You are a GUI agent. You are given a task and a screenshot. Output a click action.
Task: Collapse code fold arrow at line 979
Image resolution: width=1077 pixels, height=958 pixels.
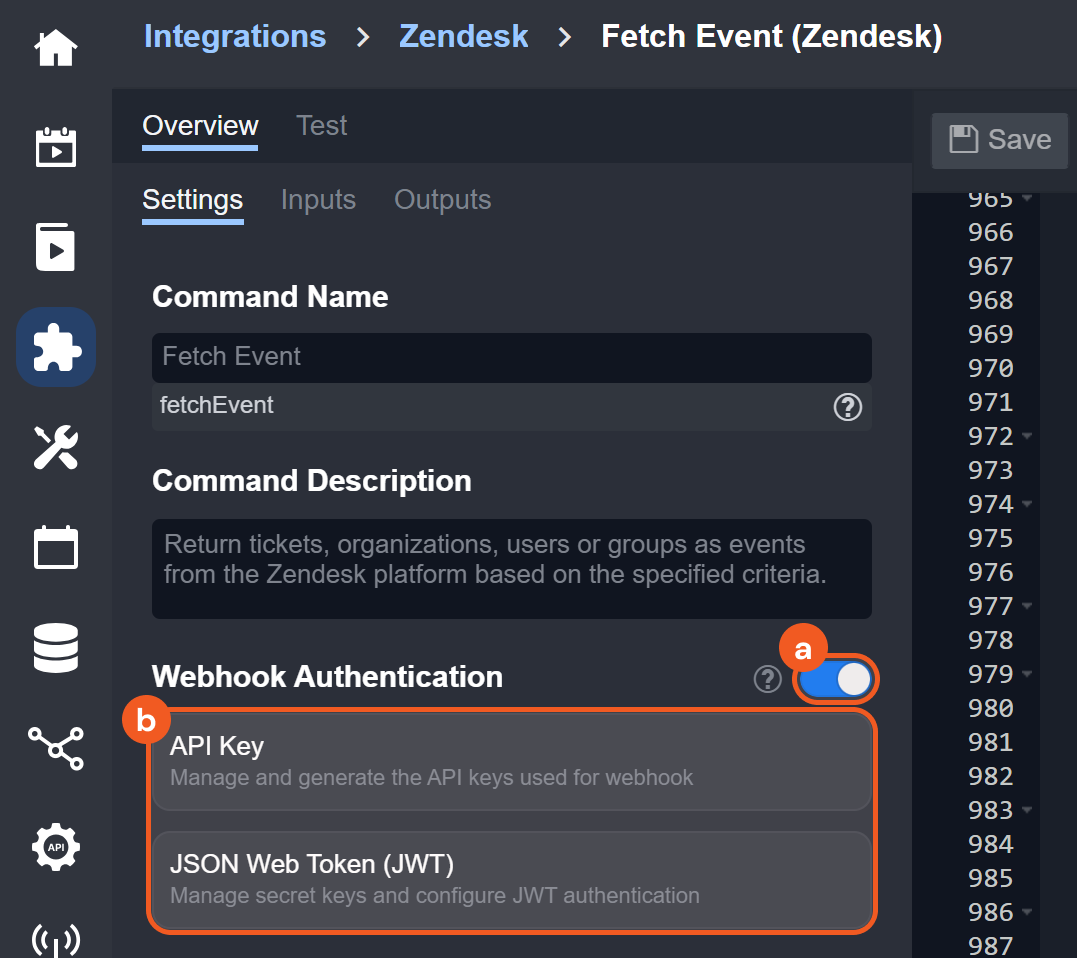[1027, 675]
